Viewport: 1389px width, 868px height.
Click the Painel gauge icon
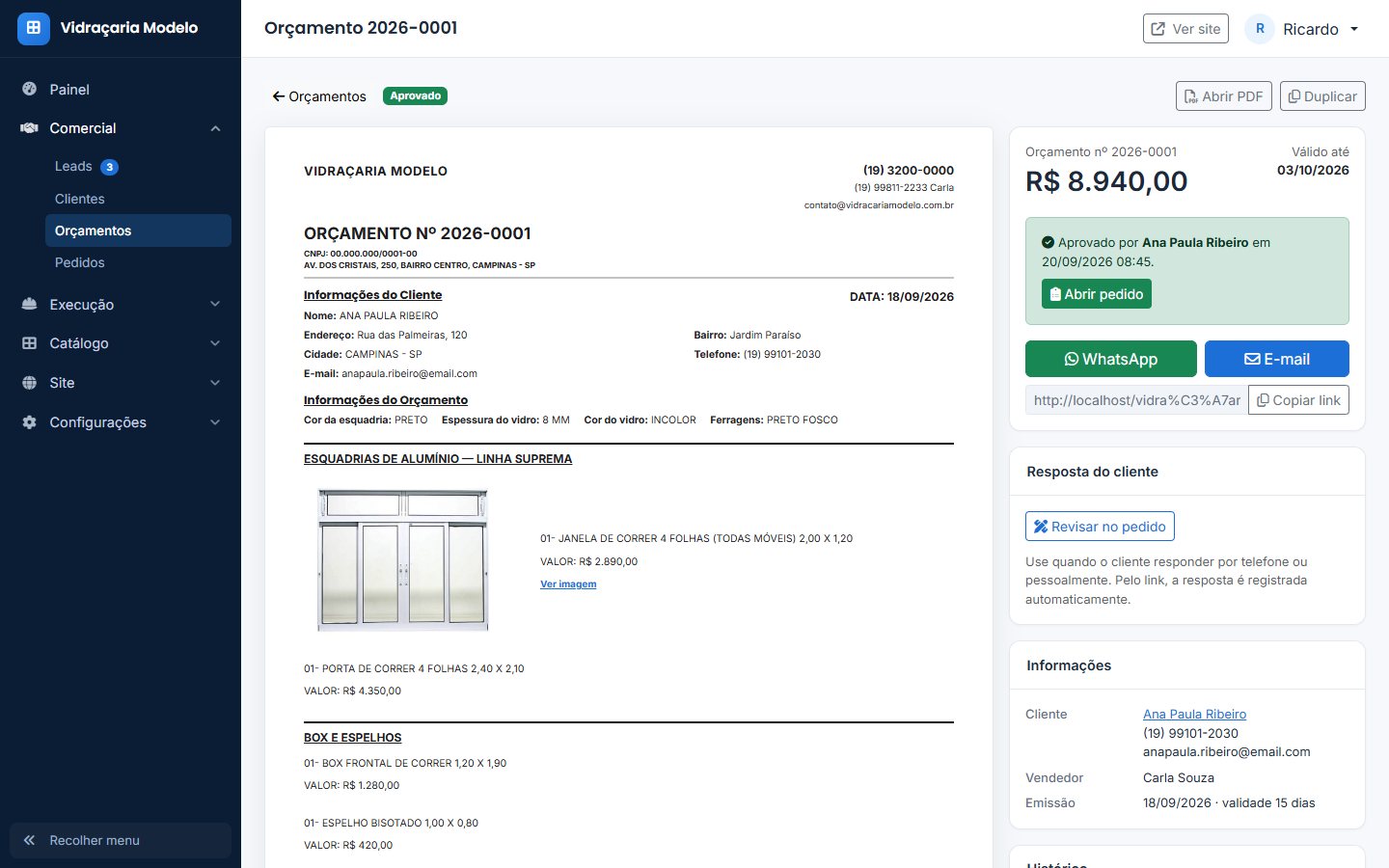pyautogui.click(x=30, y=89)
